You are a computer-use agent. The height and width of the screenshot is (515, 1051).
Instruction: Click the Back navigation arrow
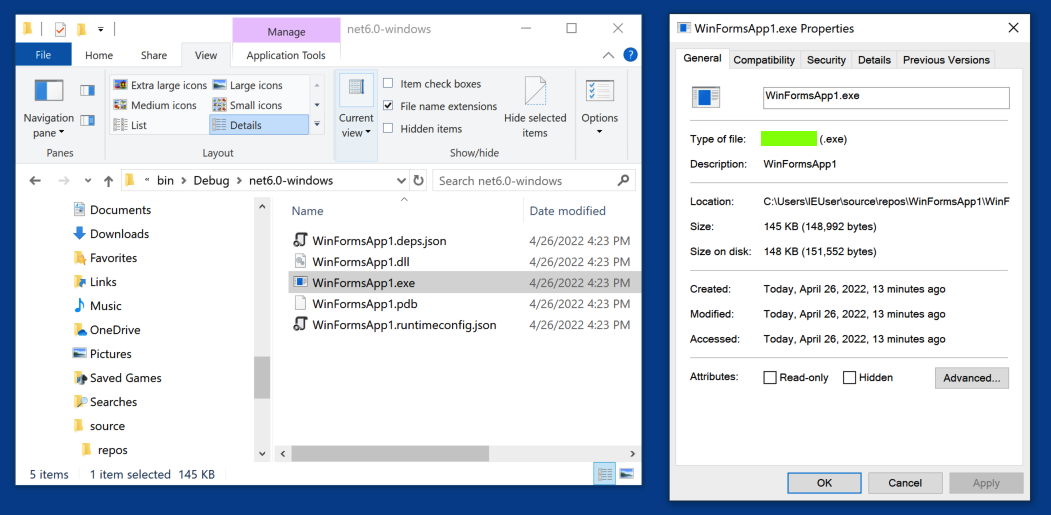(35, 181)
